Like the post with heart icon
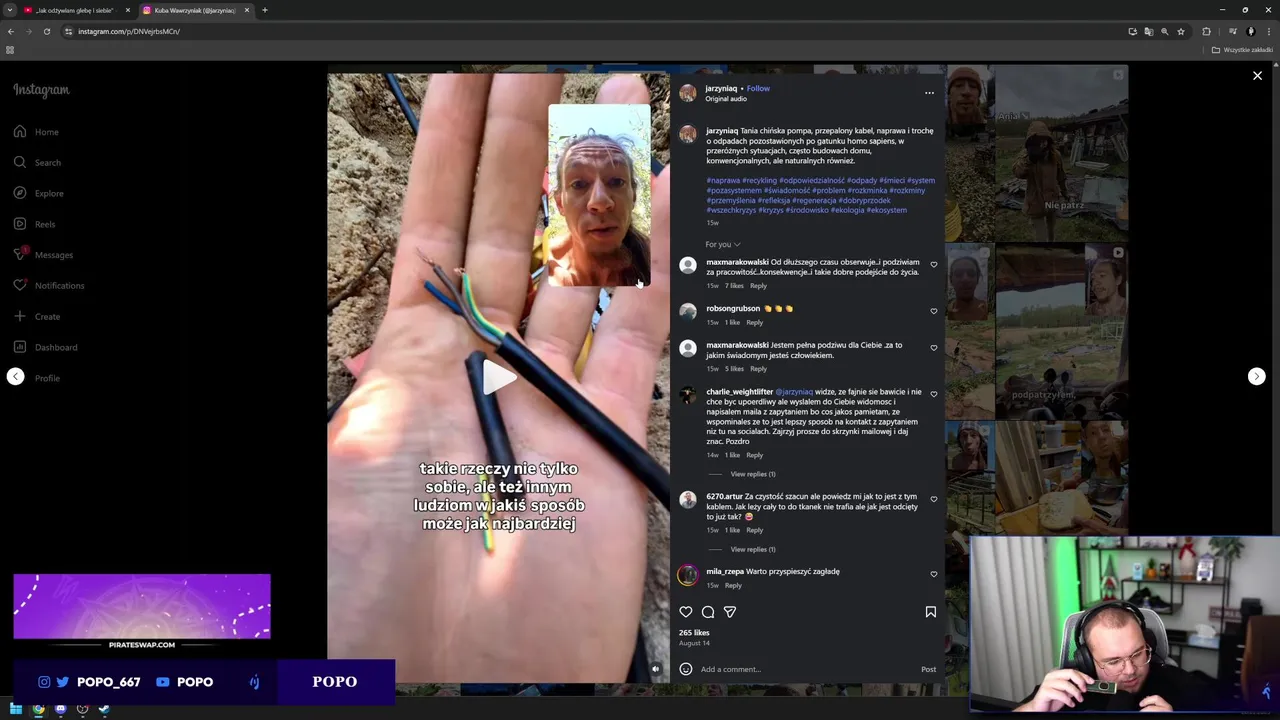Viewport: 1280px width, 720px height. pos(686,612)
